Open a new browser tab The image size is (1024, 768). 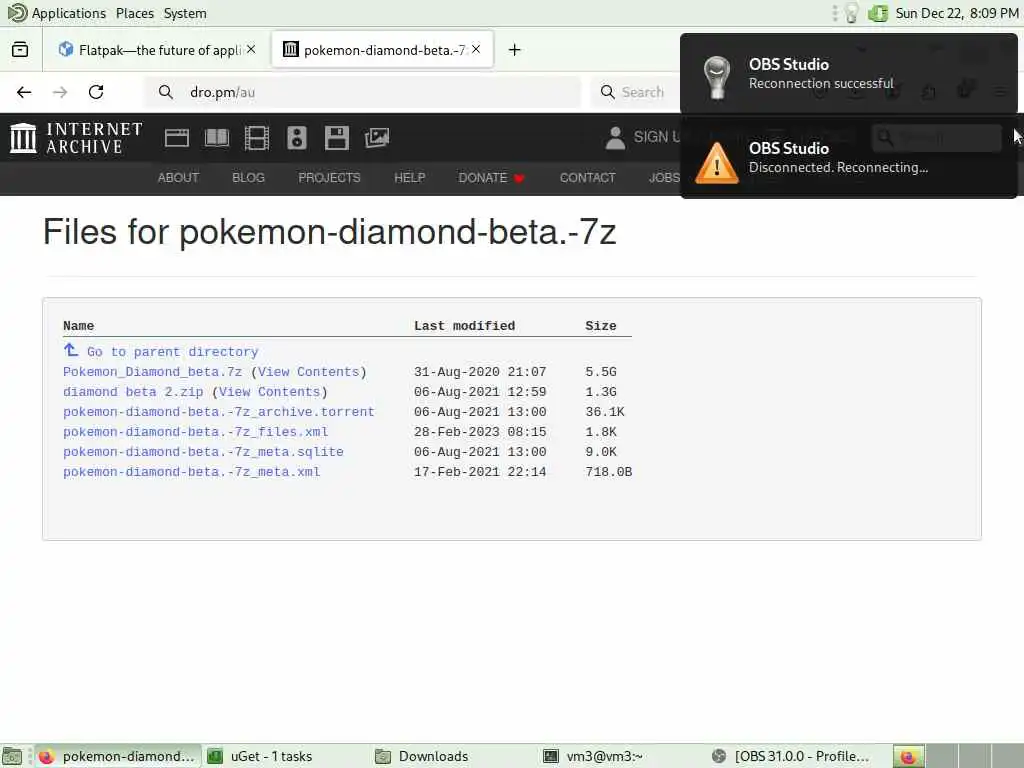(x=515, y=50)
